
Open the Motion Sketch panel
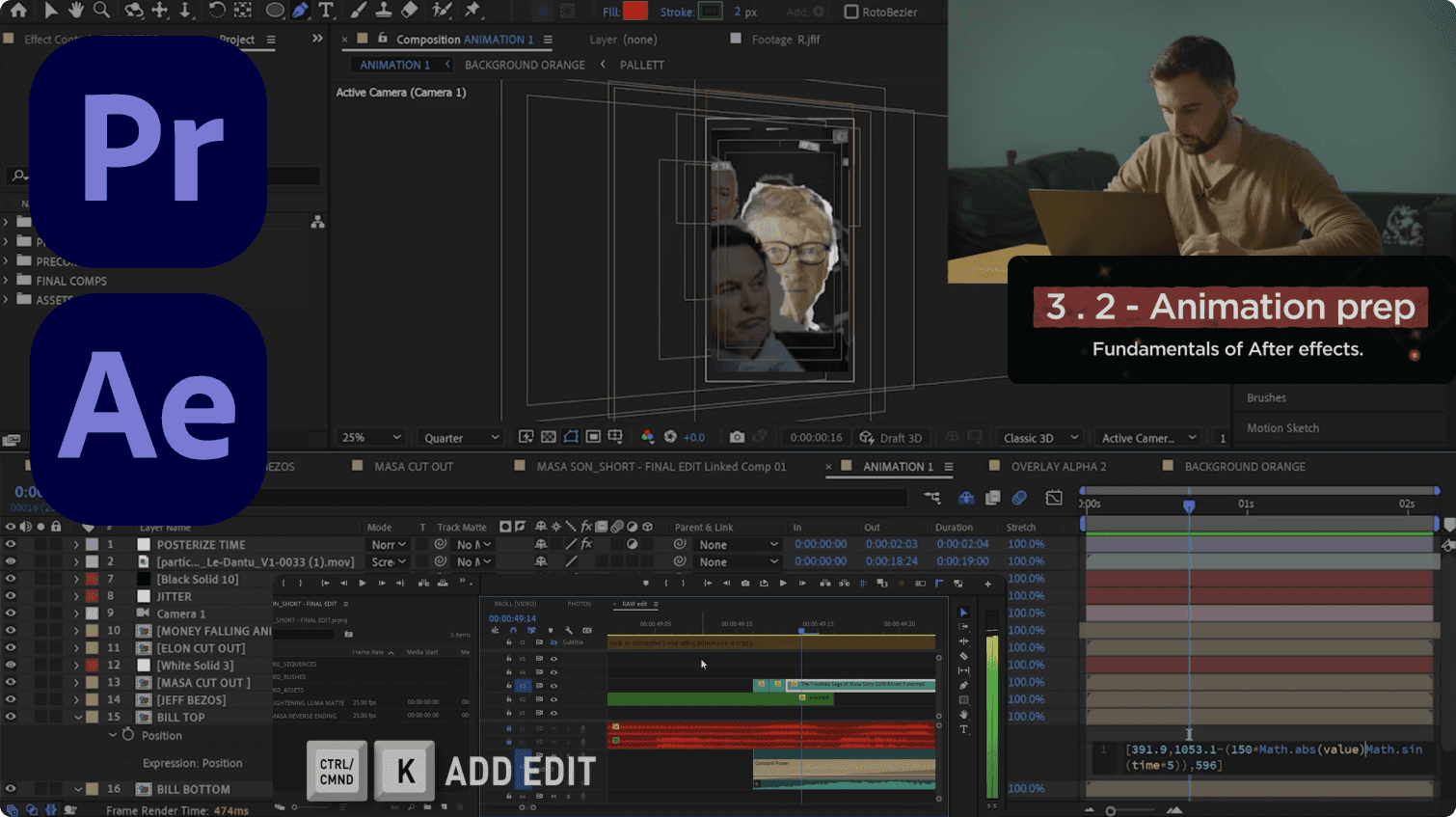1282,428
